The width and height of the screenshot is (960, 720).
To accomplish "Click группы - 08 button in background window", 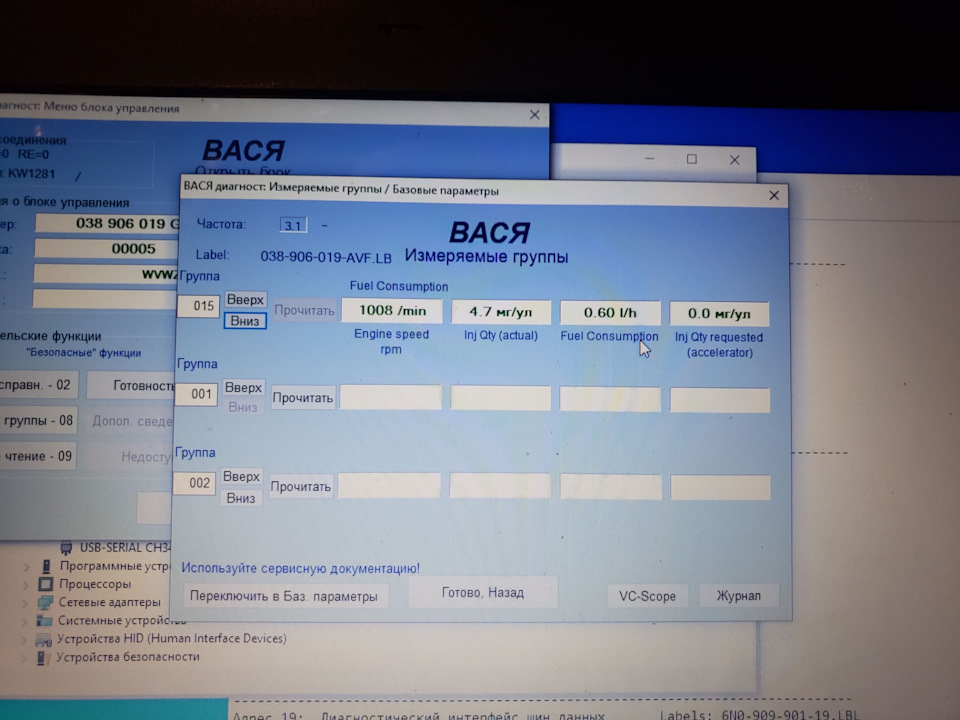I will click(x=39, y=421).
